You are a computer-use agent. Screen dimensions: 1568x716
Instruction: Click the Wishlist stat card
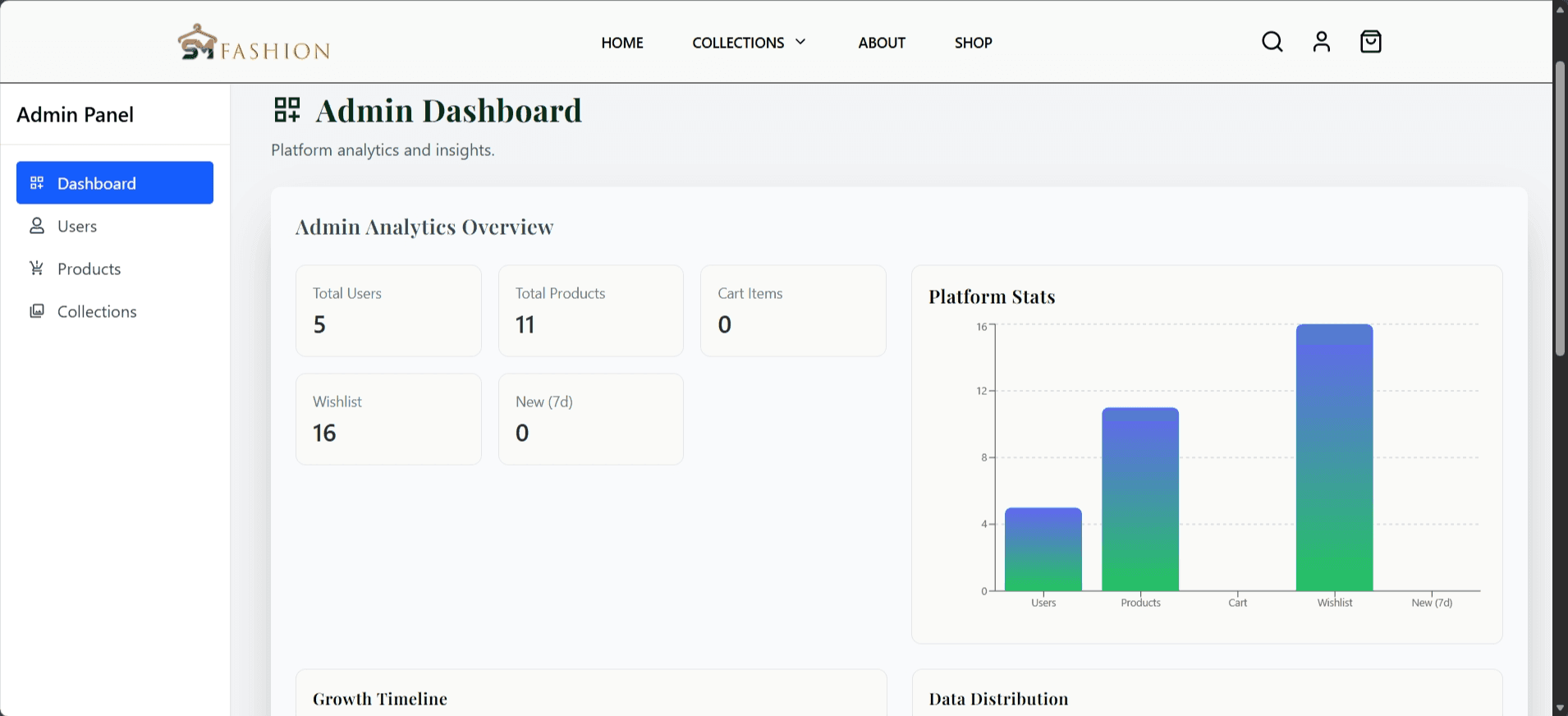[x=388, y=419]
